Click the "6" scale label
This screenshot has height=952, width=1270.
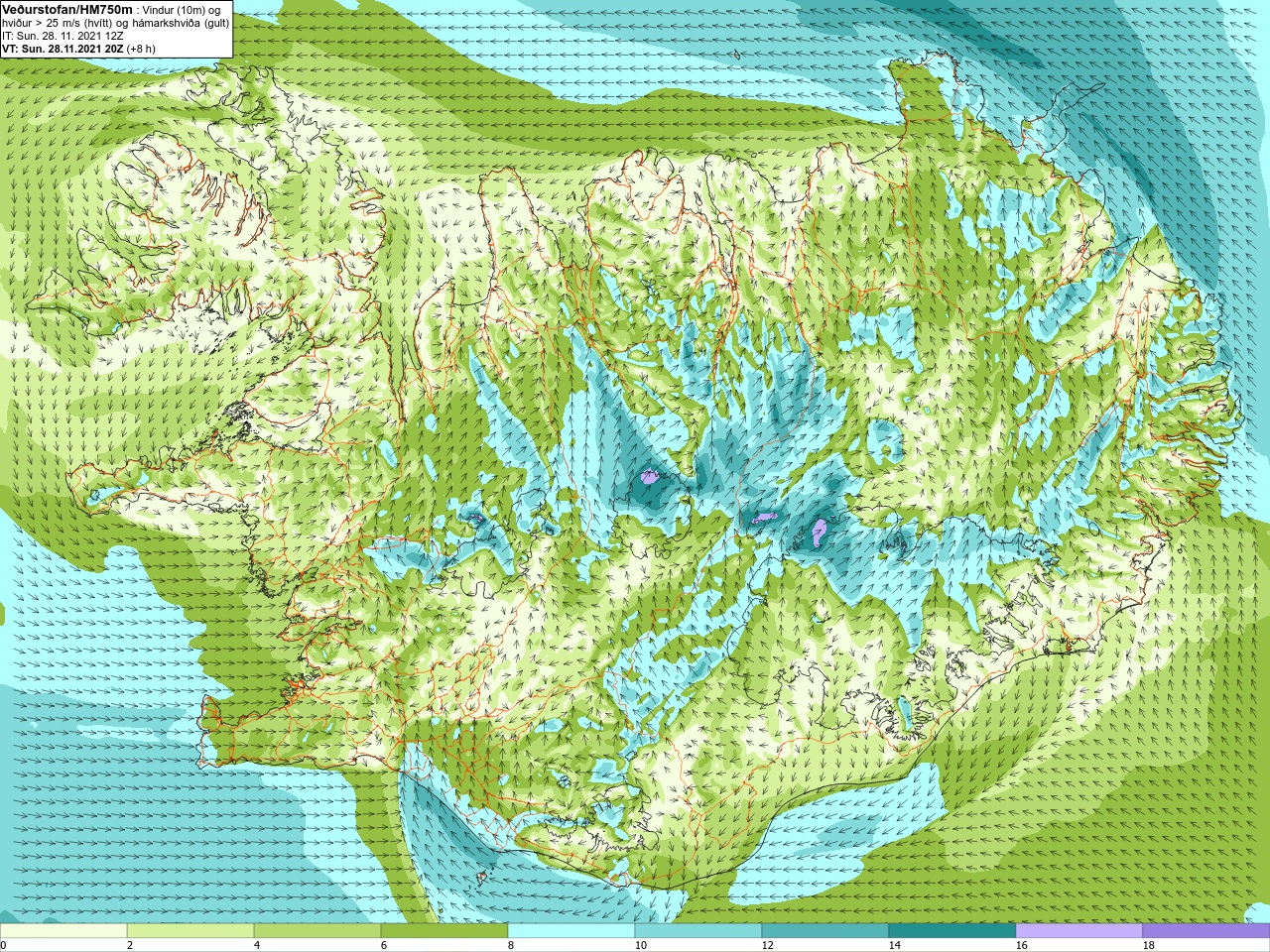point(384,945)
